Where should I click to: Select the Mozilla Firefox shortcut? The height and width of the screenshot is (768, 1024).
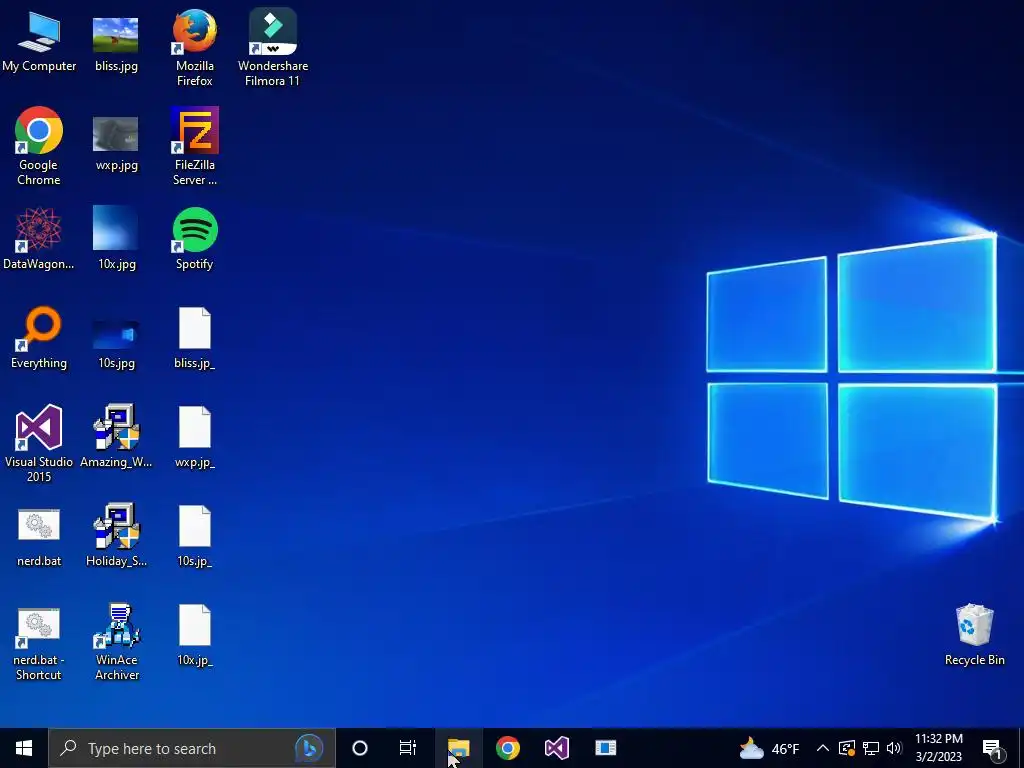(195, 48)
